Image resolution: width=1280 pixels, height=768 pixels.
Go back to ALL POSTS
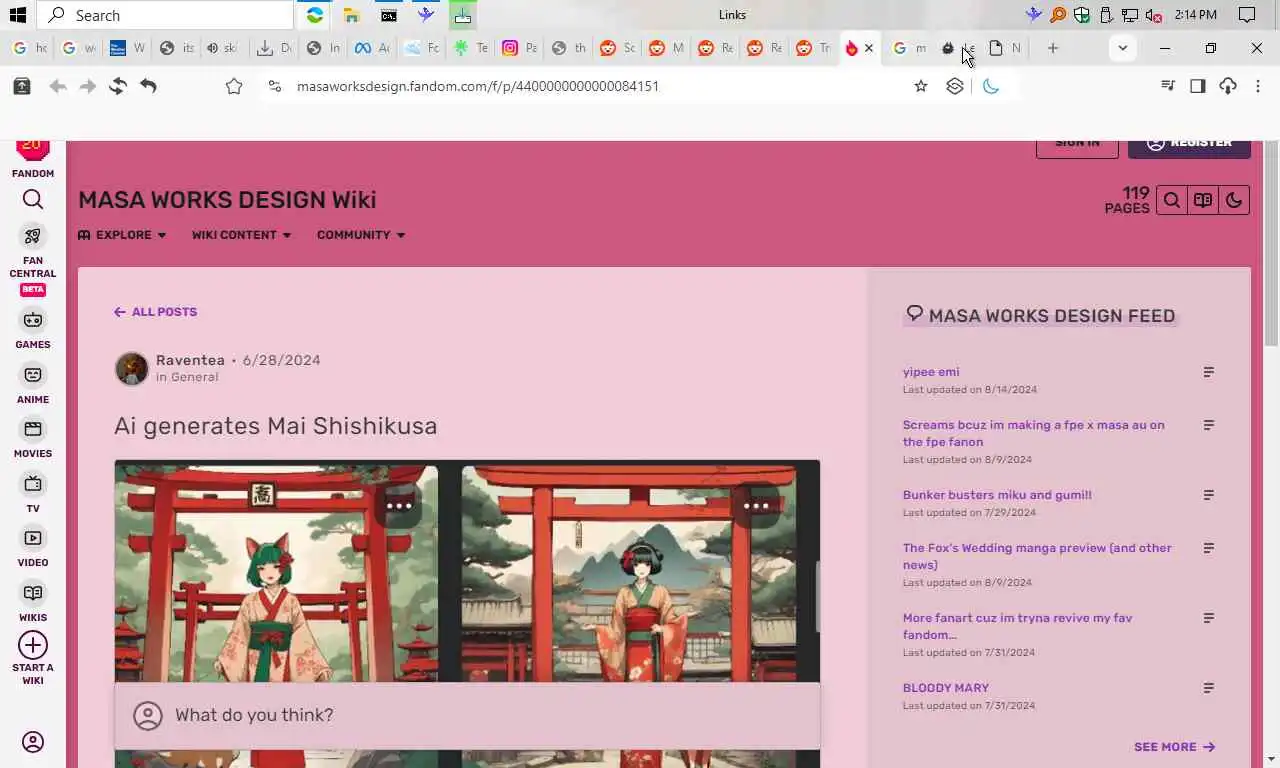[x=155, y=312]
